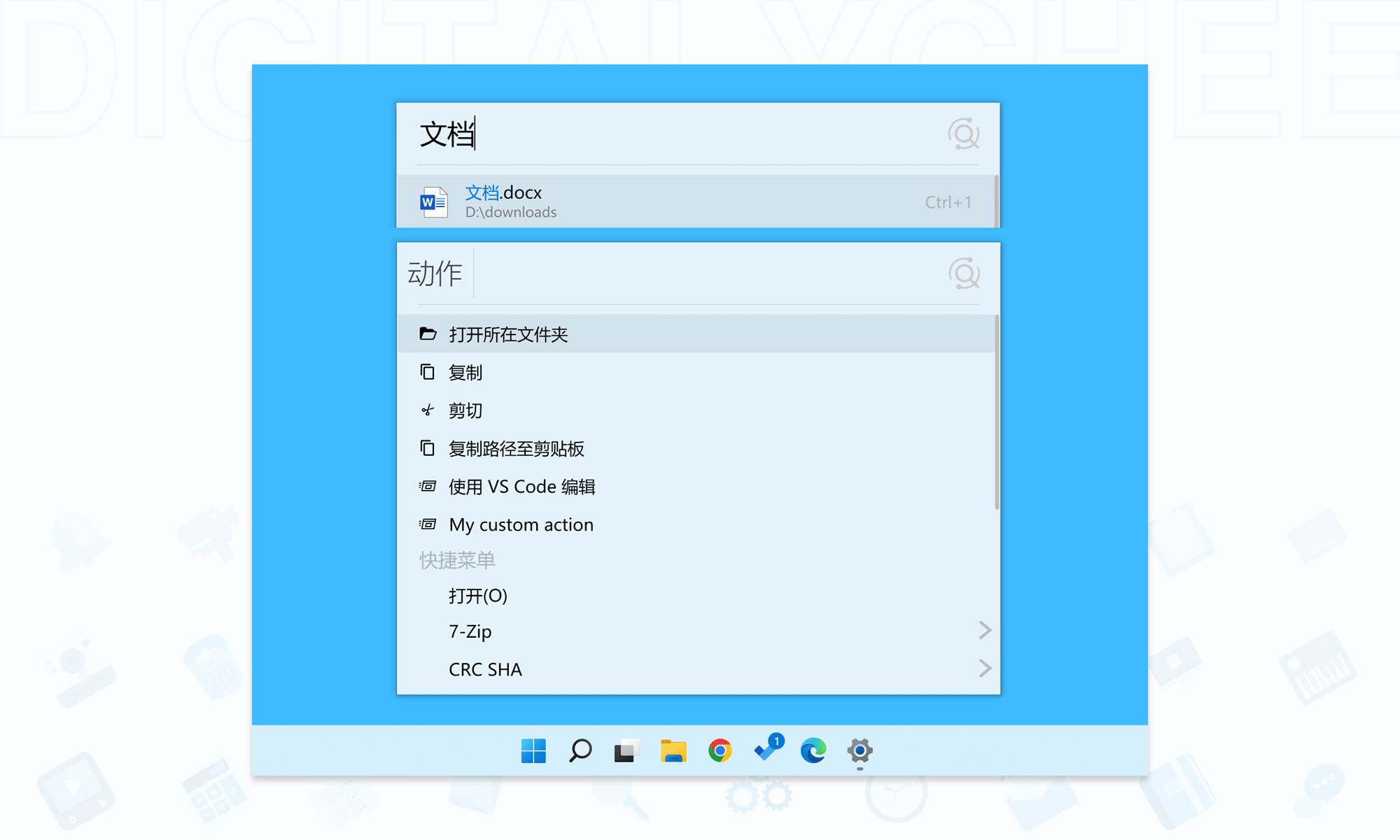The width and height of the screenshot is (1400, 840).
Task: Expand the 7-Zip submenu arrow
Action: click(x=984, y=631)
